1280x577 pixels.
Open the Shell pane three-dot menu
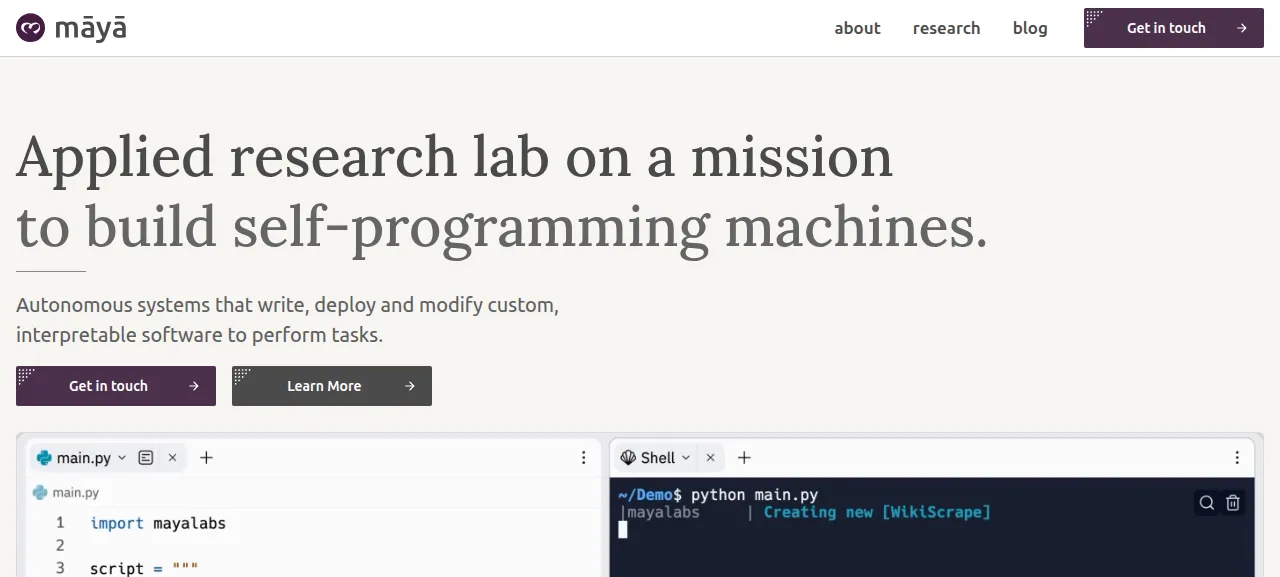(1238, 458)
